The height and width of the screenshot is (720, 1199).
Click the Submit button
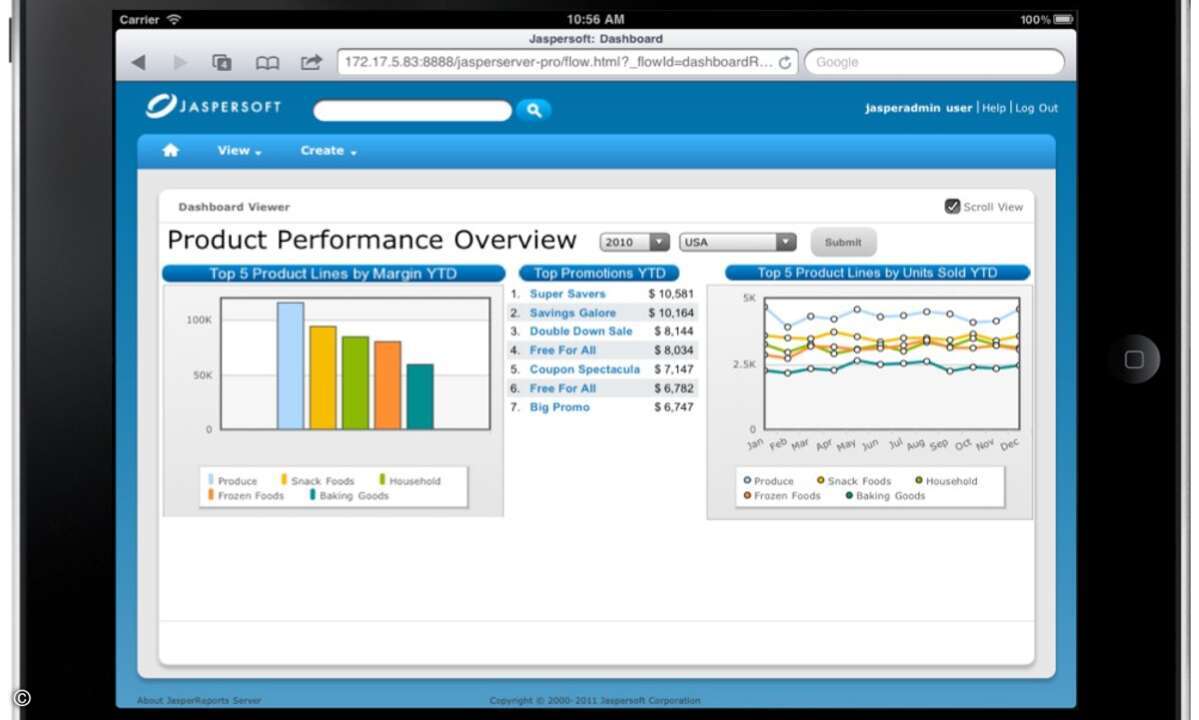(x=843, y=242)
